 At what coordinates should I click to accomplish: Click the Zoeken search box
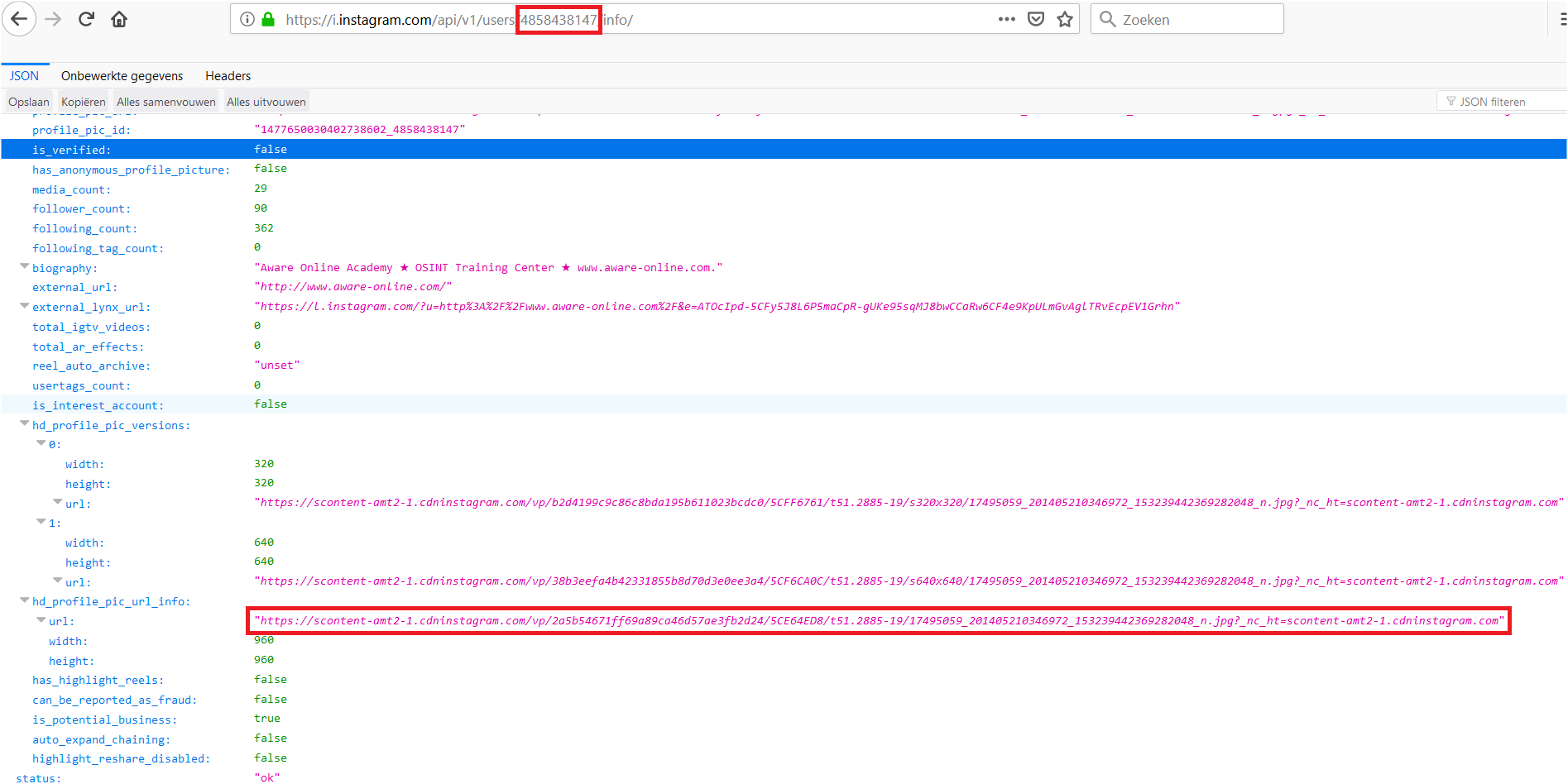(1196, 19)
